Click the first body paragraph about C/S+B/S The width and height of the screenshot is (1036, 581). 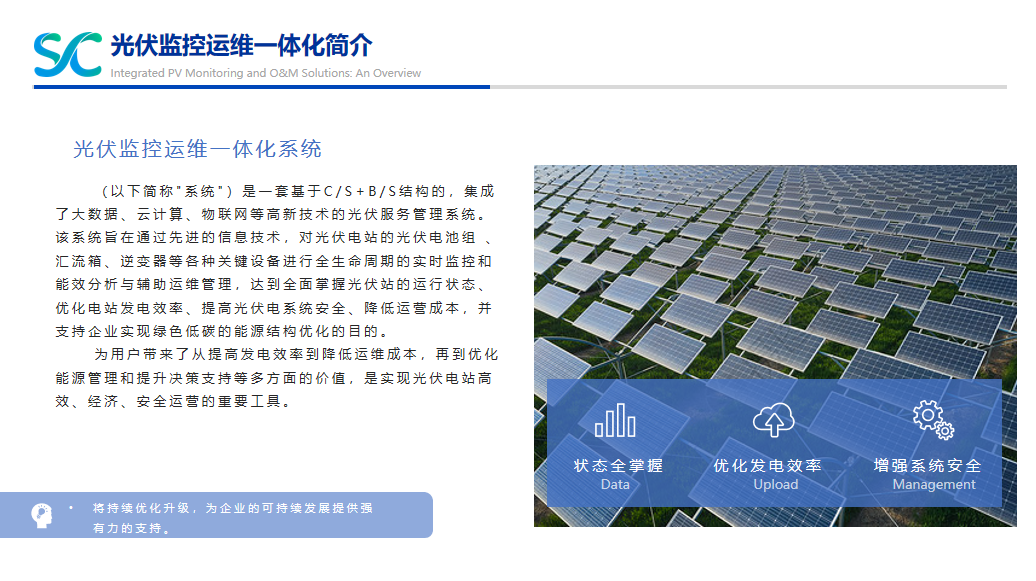pyautogui.click(x=274, y=260)
